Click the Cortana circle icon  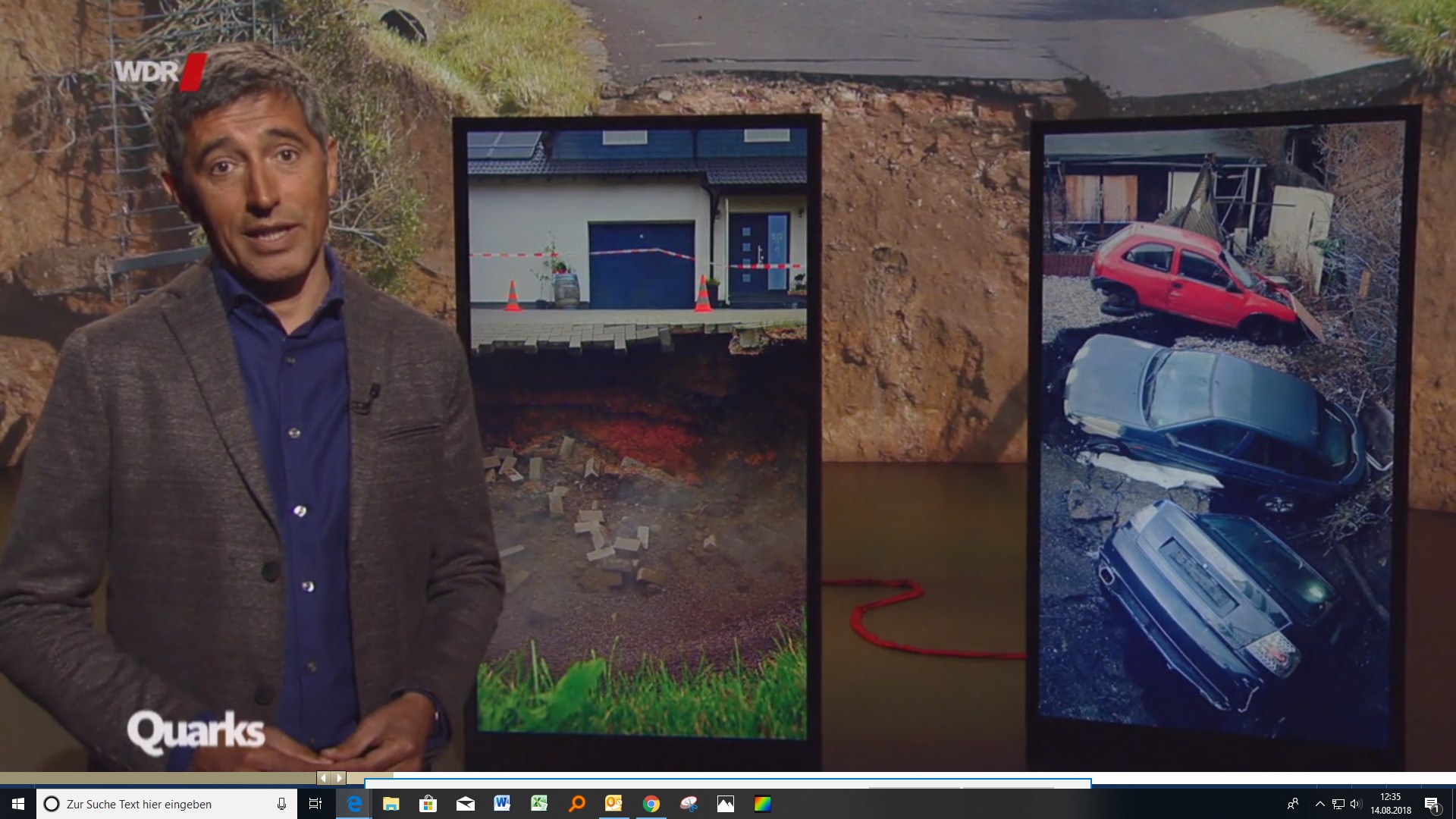pos(52,804)
